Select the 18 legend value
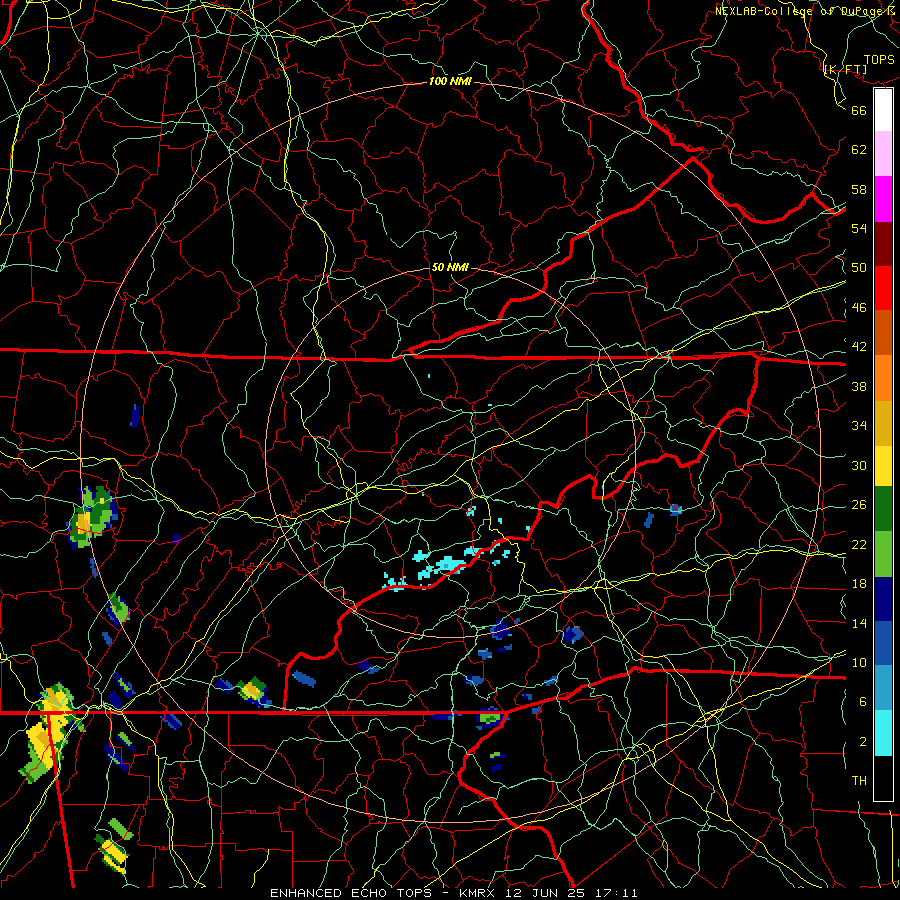The image size is (900, 900). (x=859, y=584)
